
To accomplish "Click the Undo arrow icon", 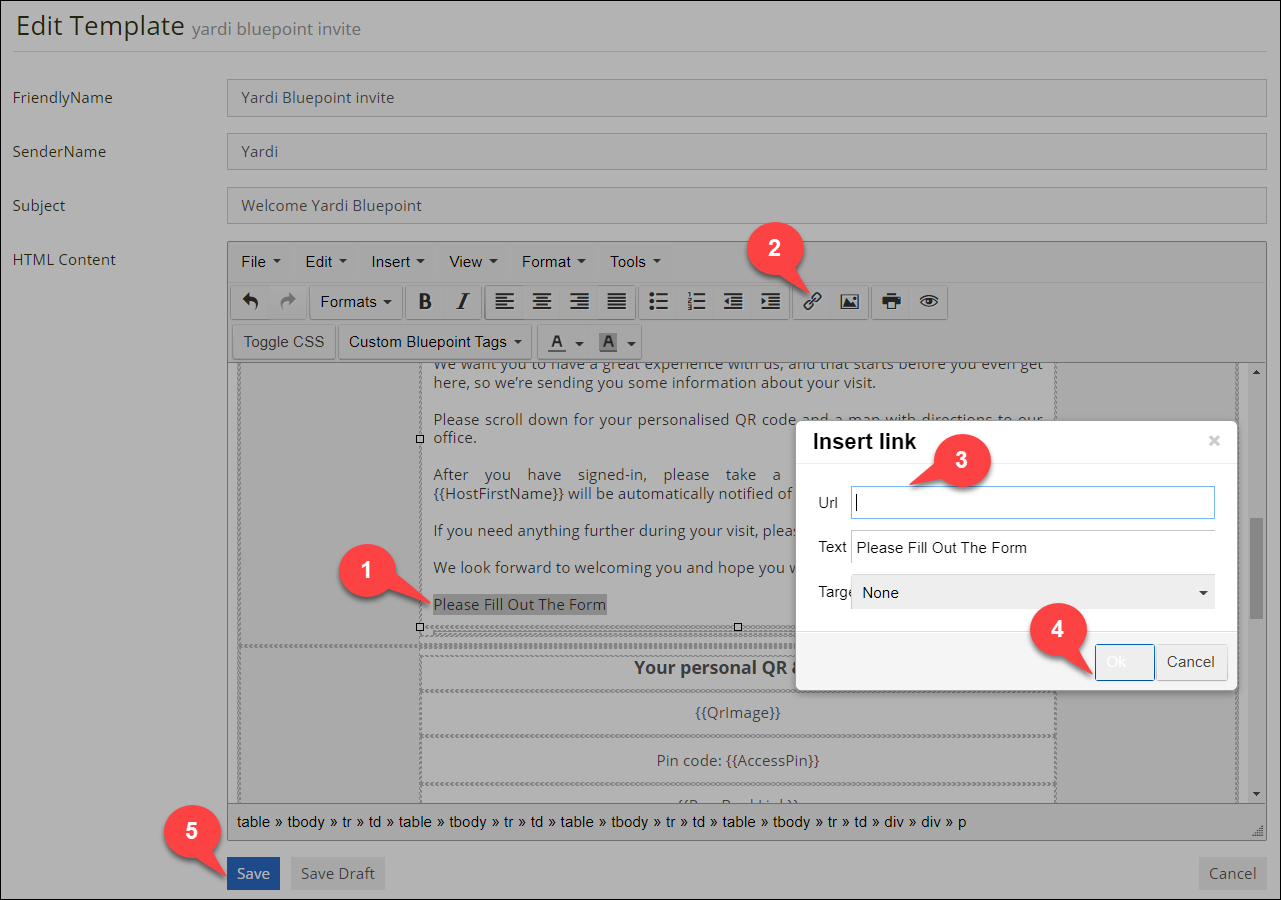I will (x=251, y=301).
